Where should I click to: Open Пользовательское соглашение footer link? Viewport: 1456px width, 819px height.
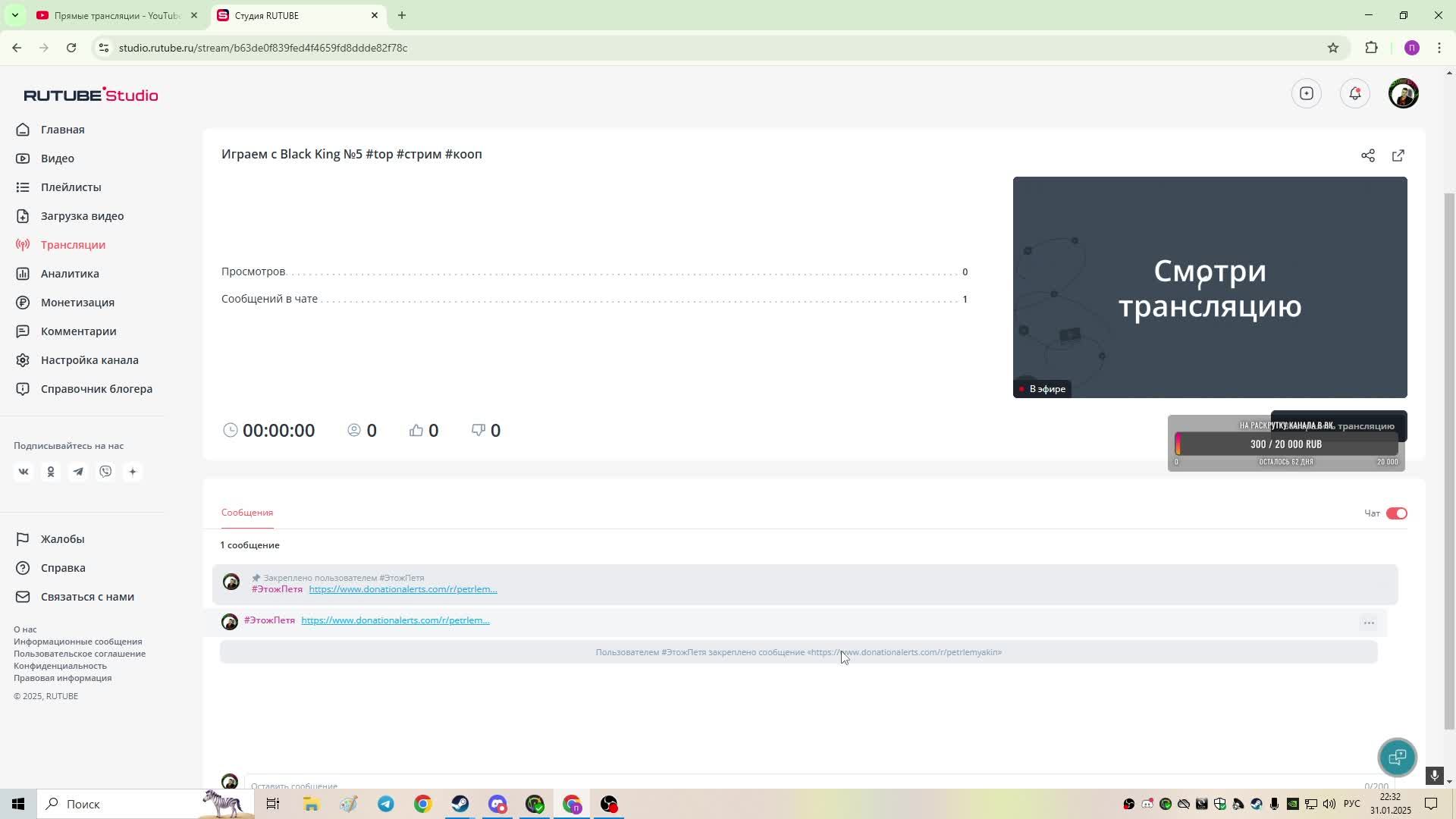80,654
